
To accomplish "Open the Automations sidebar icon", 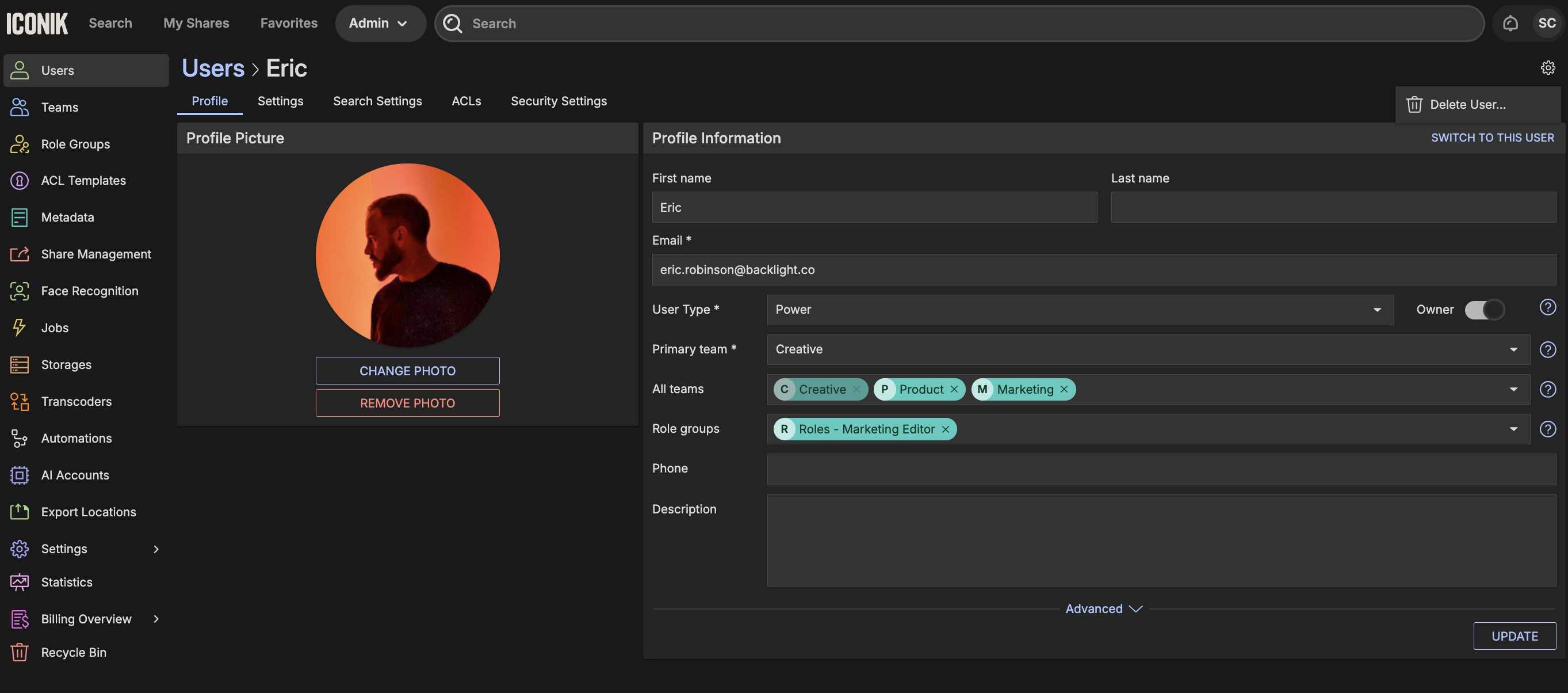I will (19, 439).
